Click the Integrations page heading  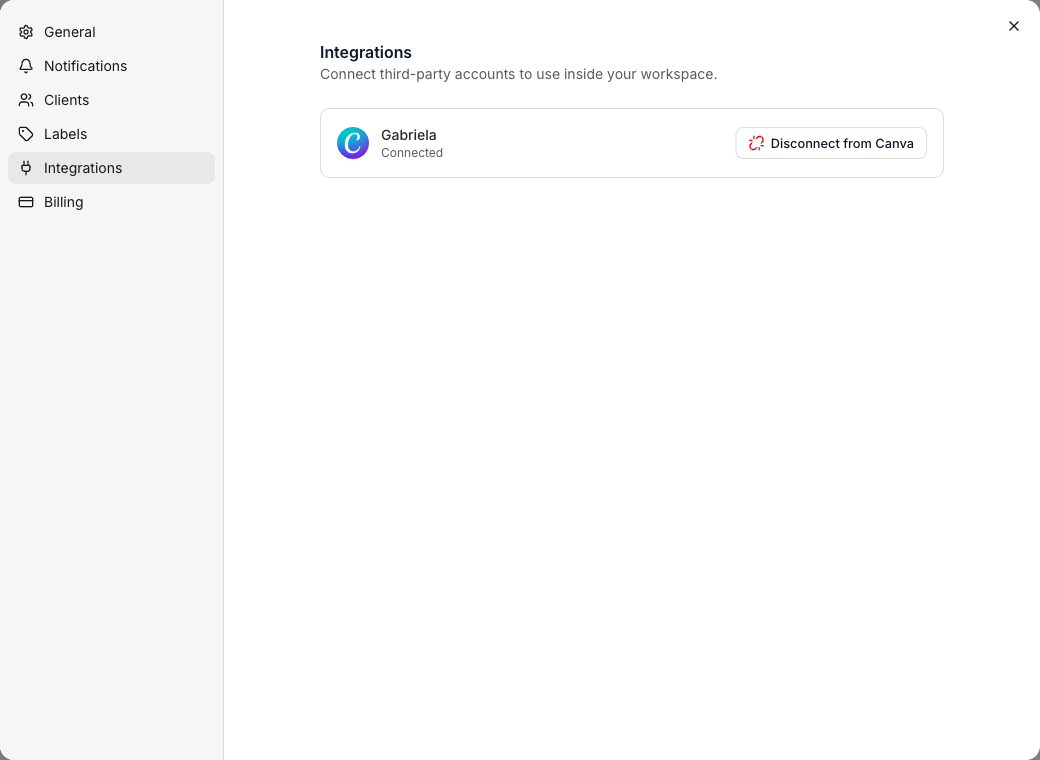(x=365, y=52)
